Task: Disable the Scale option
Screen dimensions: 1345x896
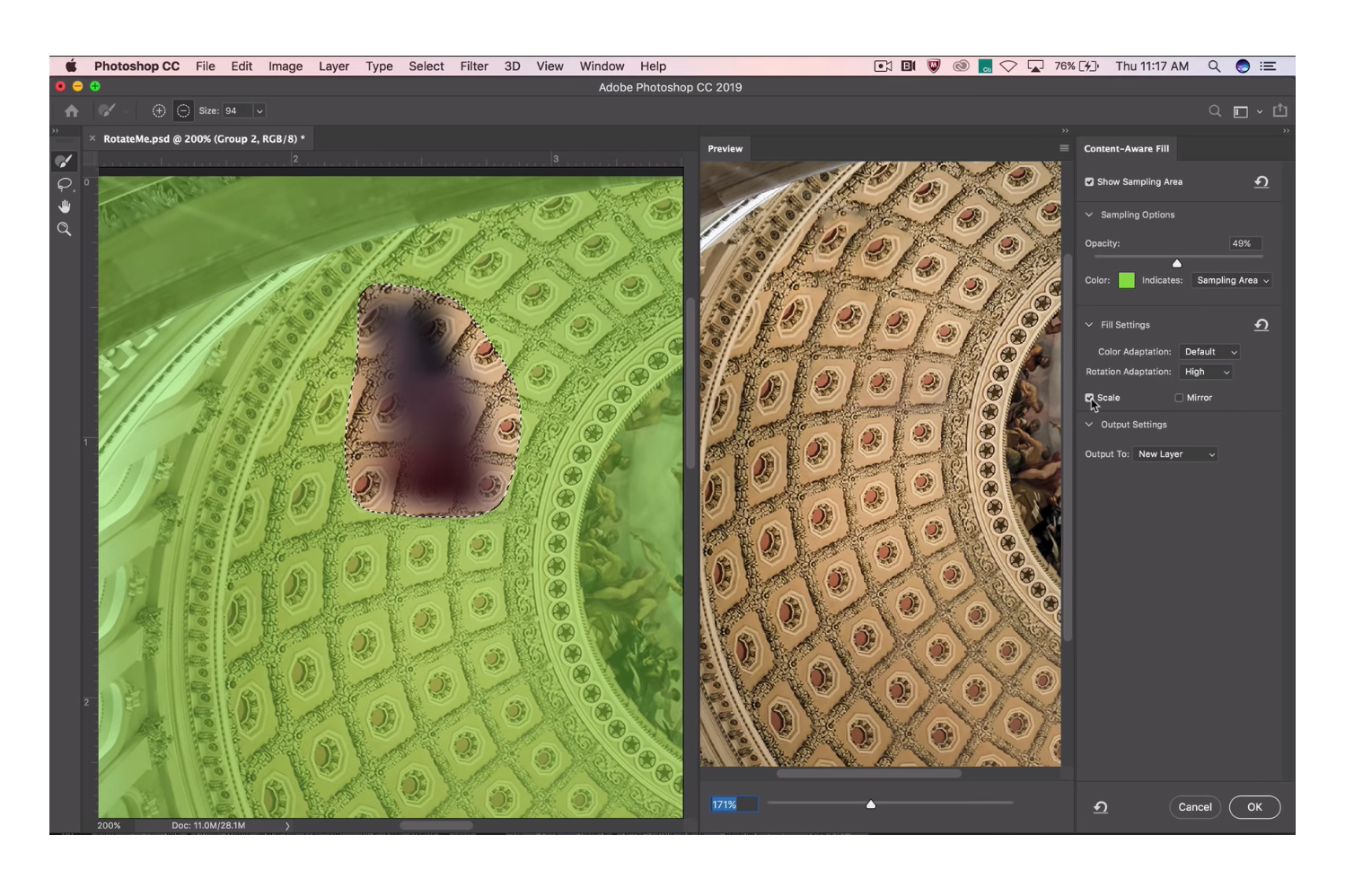Action: pyautogui.click(x=1090, y=398)
